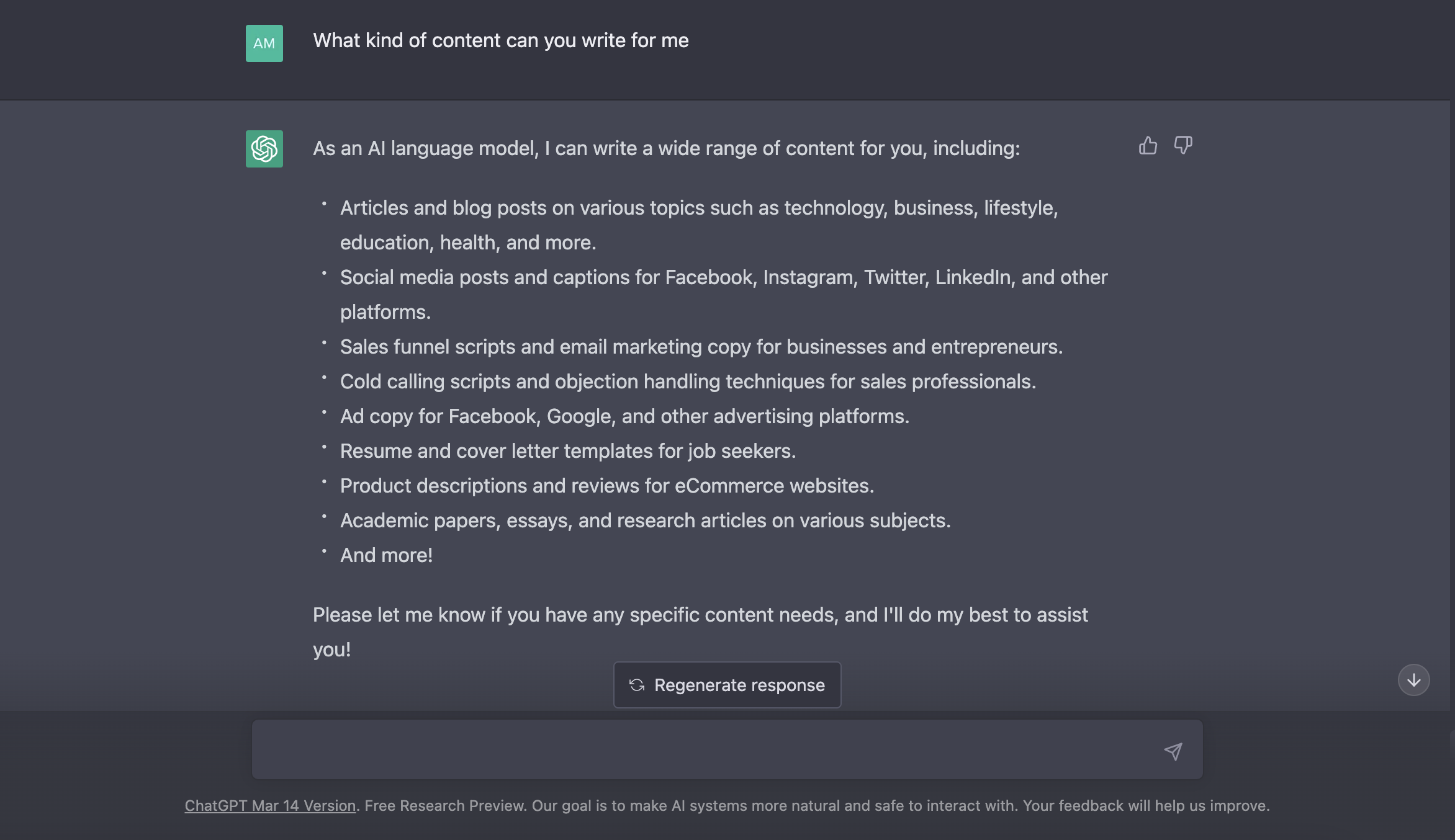
Task: Click the "Social media posts and captions" bullet
Action: coord(723,277)
